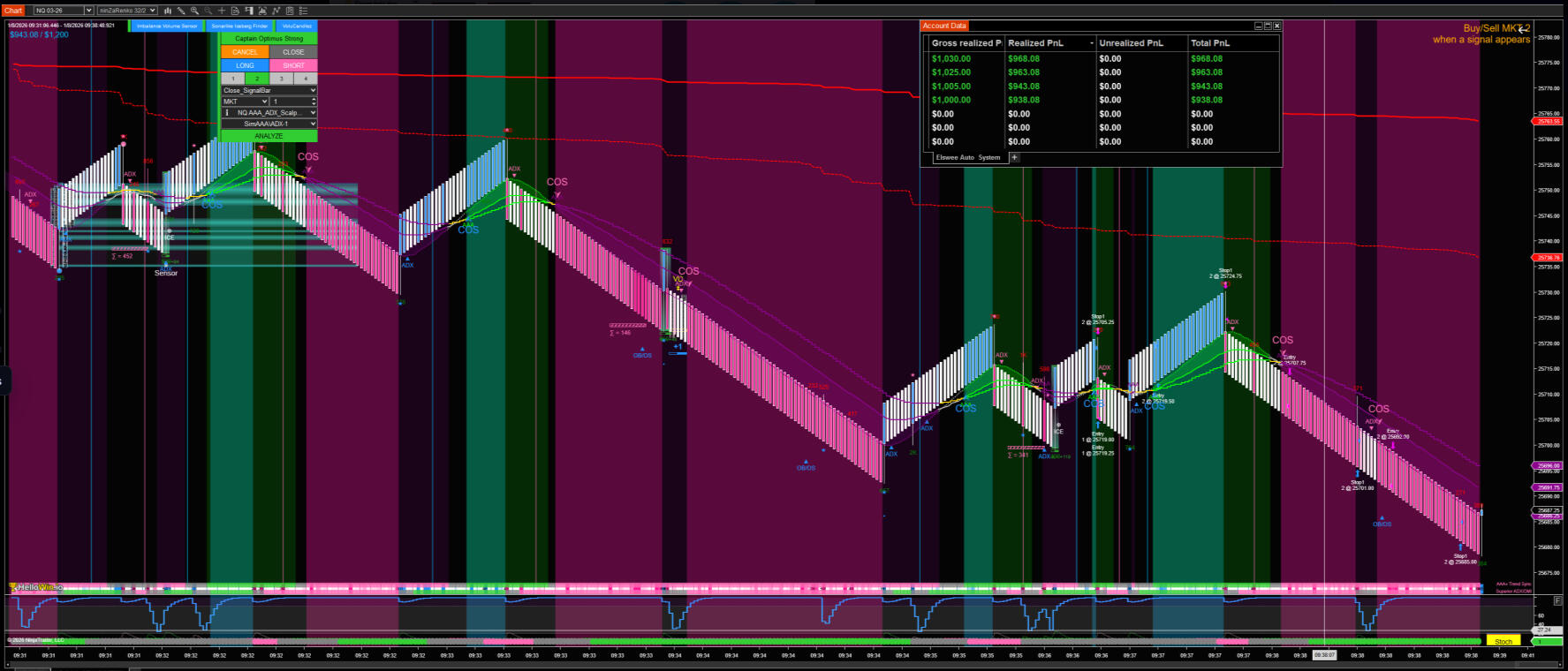Viewport: 1568px width, 671px height.
Task: Select the drawing tools pencil icon
Action: click(x=180, y=11)
